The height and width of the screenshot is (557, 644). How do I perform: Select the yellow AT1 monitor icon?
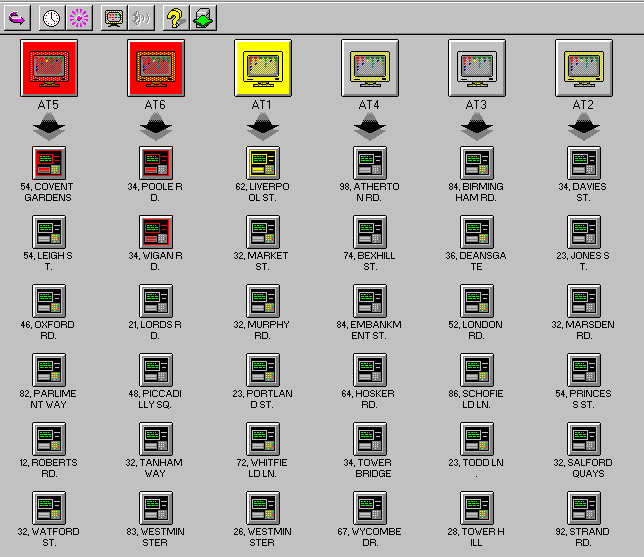coord(263,68)
